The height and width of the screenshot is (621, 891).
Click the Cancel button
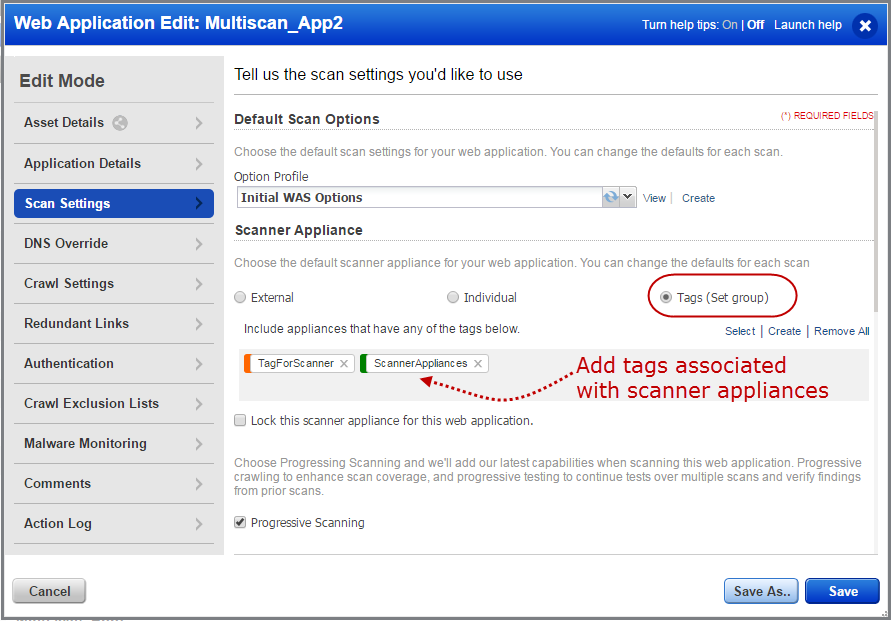pyautogui.click(x=49, y=591)
